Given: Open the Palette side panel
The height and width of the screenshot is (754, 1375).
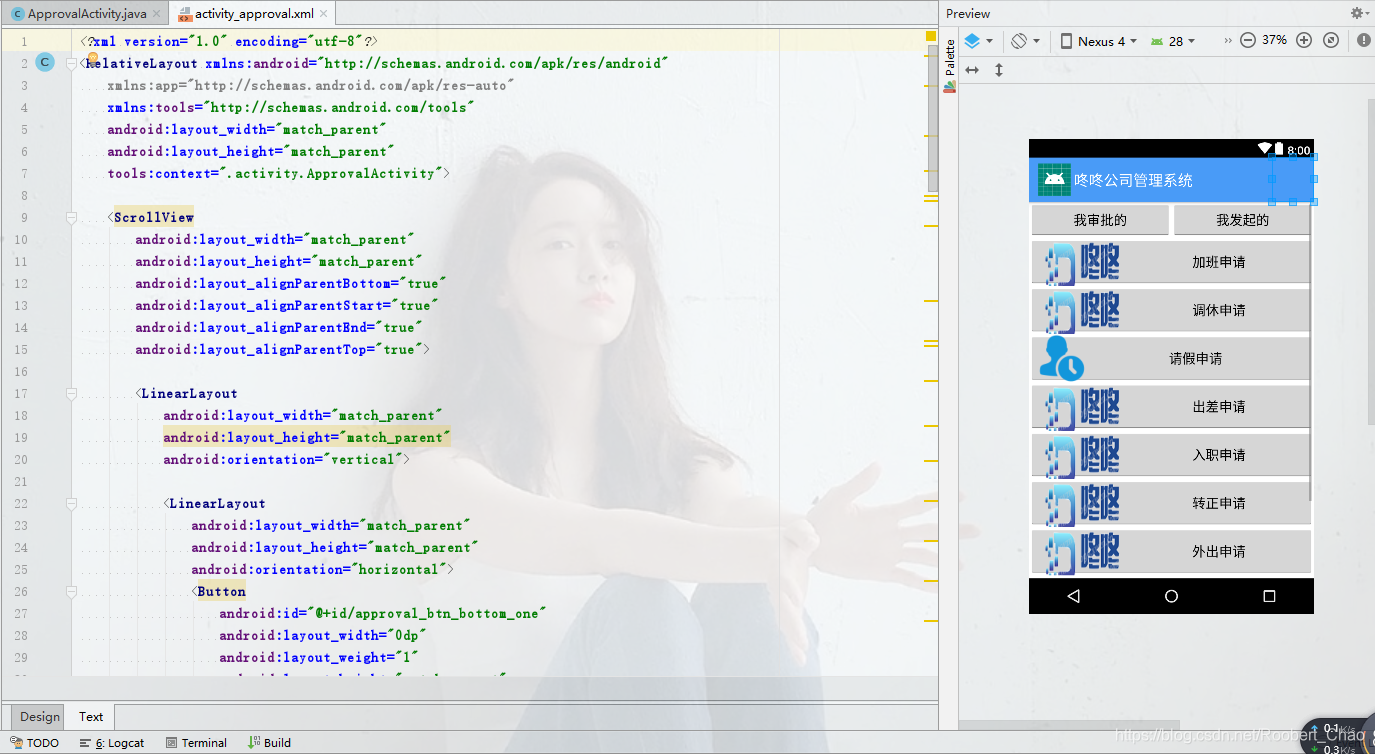Looking at the screenshot, I should (949, 65).
